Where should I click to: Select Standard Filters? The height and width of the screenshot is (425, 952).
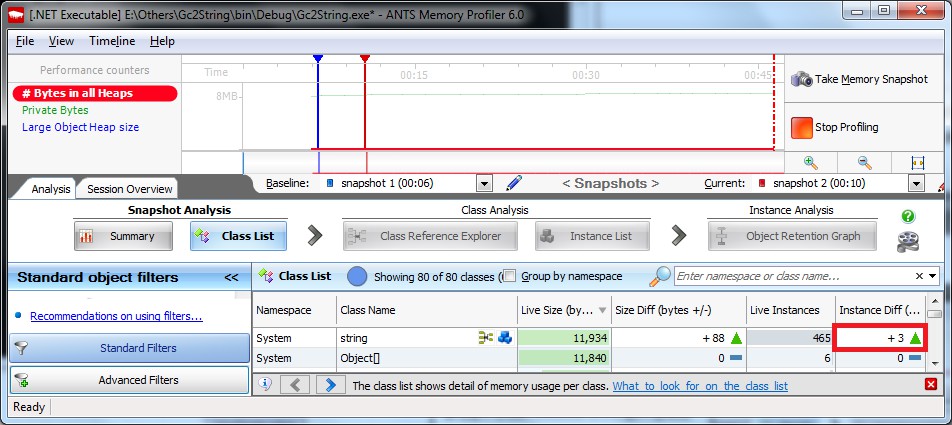pyautogui.click(x=129, y=348)
